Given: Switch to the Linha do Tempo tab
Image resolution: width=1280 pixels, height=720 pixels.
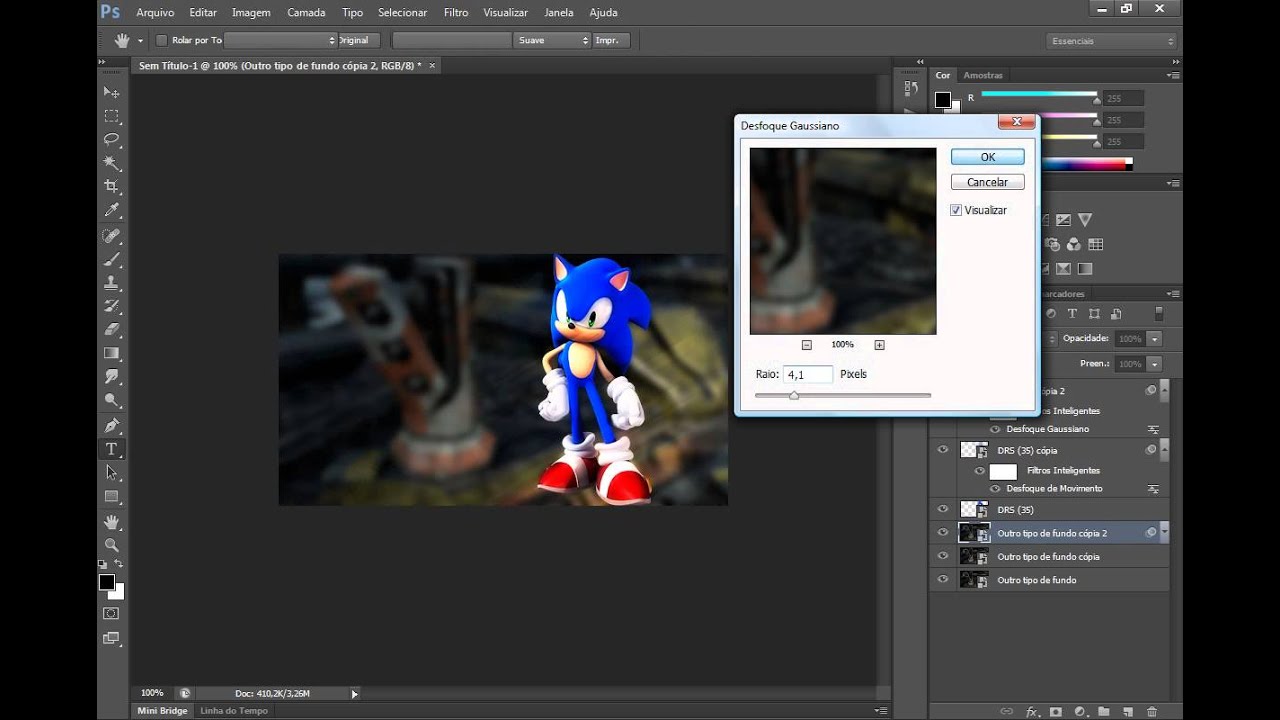Looking at the screenshot, I should click(x=234, y=711).
